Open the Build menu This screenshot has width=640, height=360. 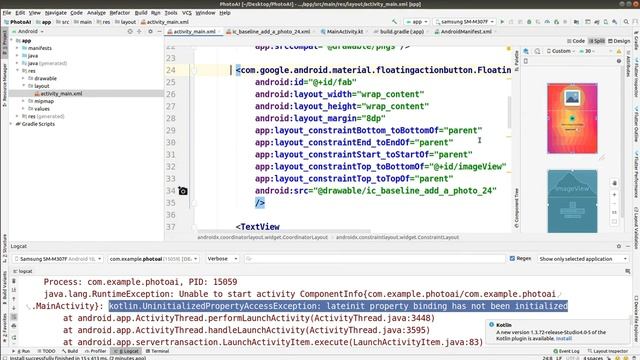[141, 13]
